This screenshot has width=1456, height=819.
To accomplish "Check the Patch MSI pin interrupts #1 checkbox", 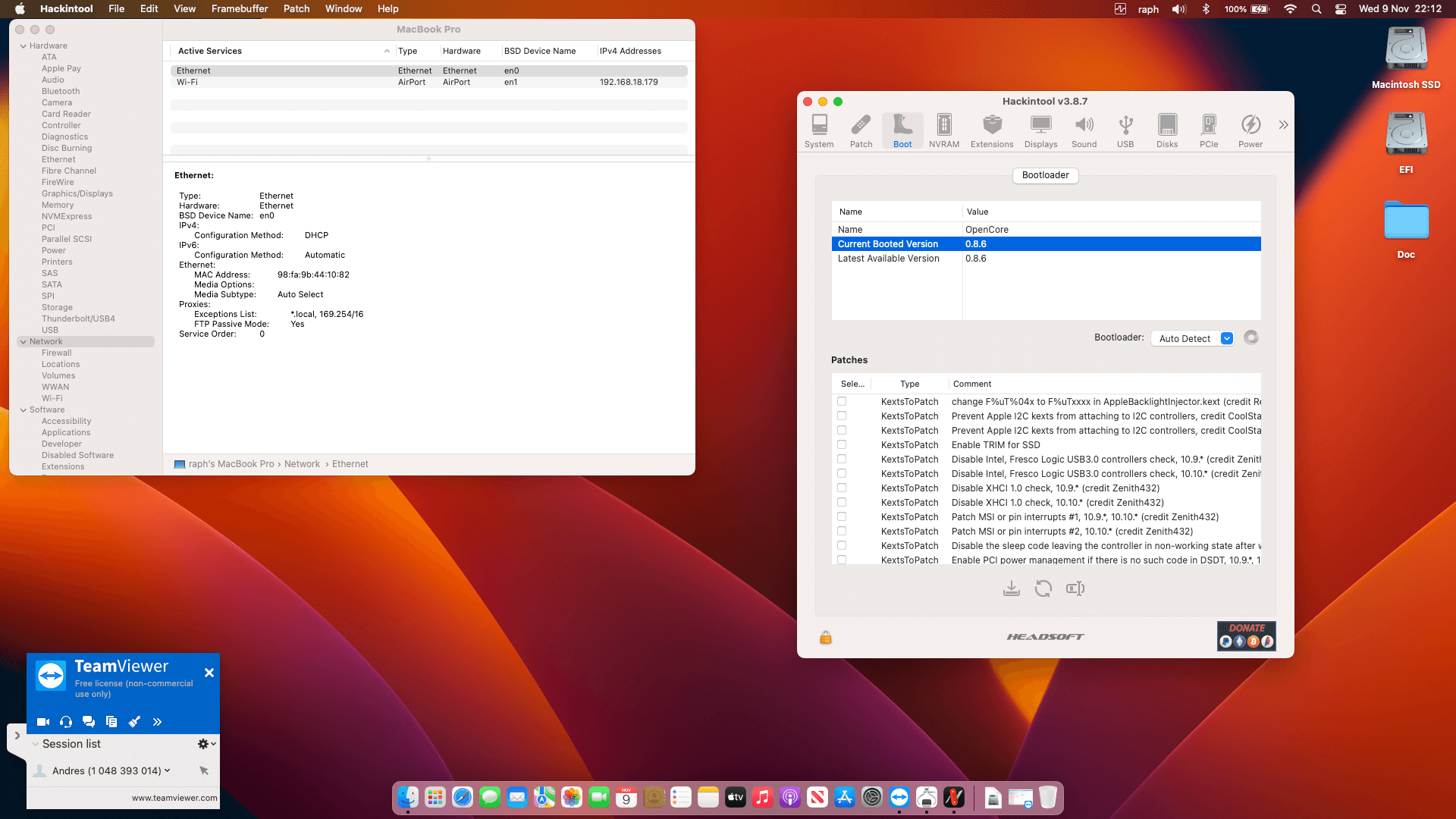I will (x=842, y=516).
